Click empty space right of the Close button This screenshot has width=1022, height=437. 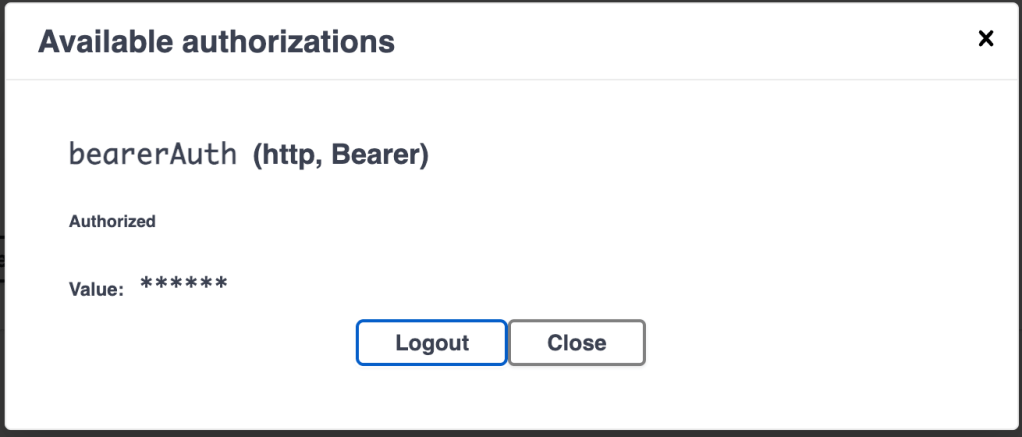coord(800,343)
